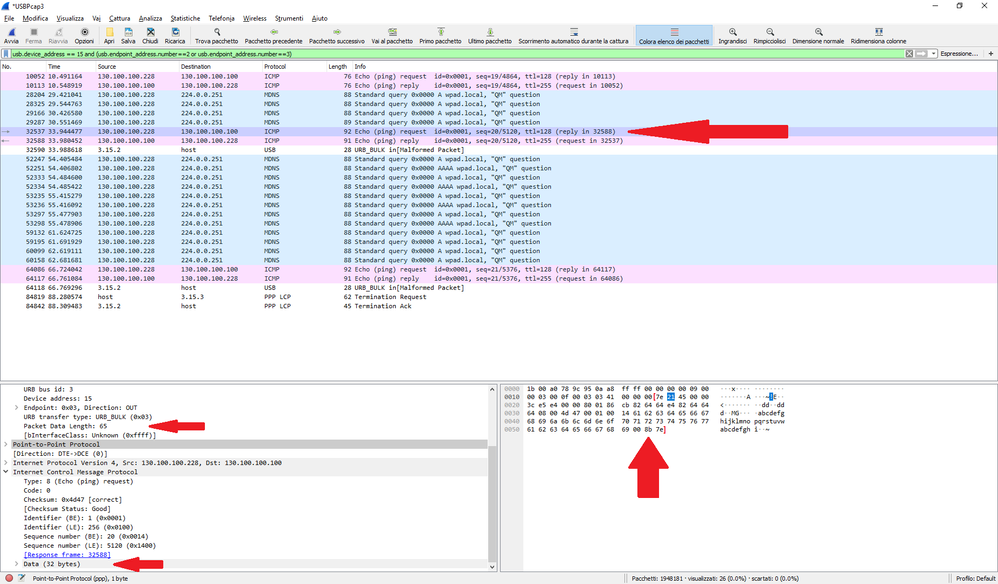998x584 pixels.
Task: Click the details pane scroll down arrow
Action: 492,566
